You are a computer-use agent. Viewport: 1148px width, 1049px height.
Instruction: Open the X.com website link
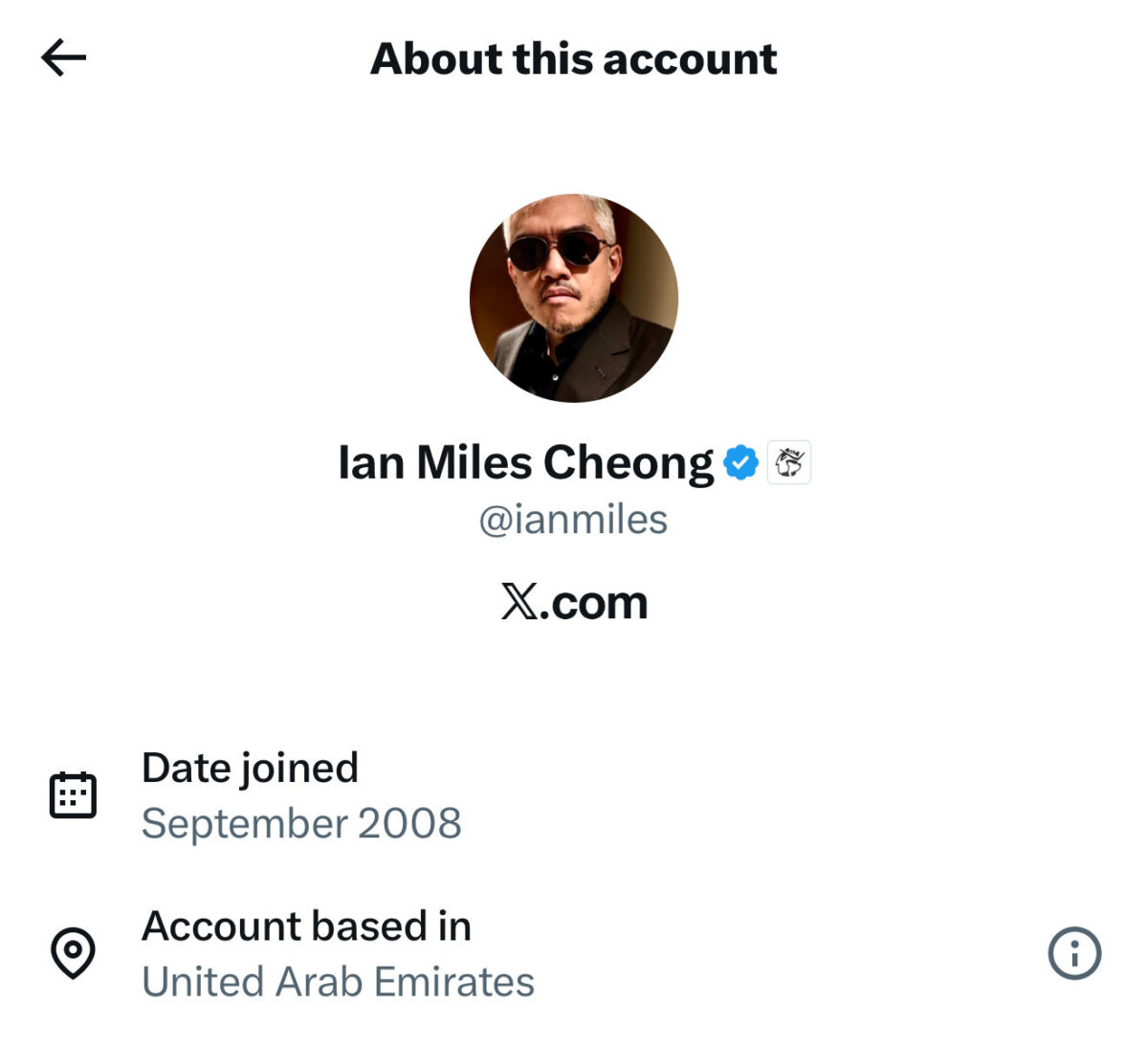coord(572,602)
